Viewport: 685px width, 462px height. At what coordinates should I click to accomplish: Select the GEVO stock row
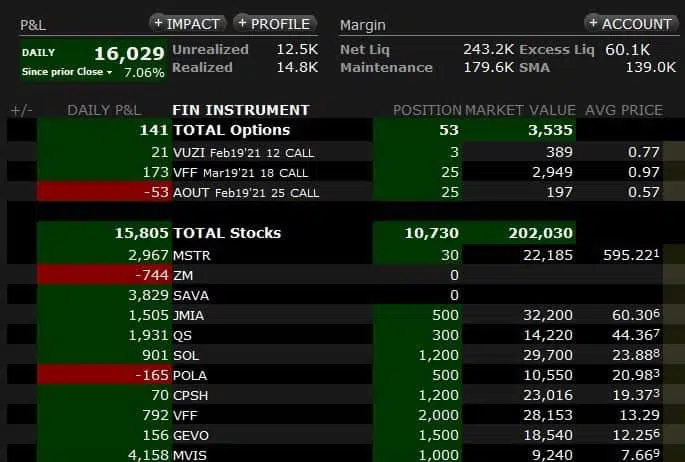tap(346, 435)
